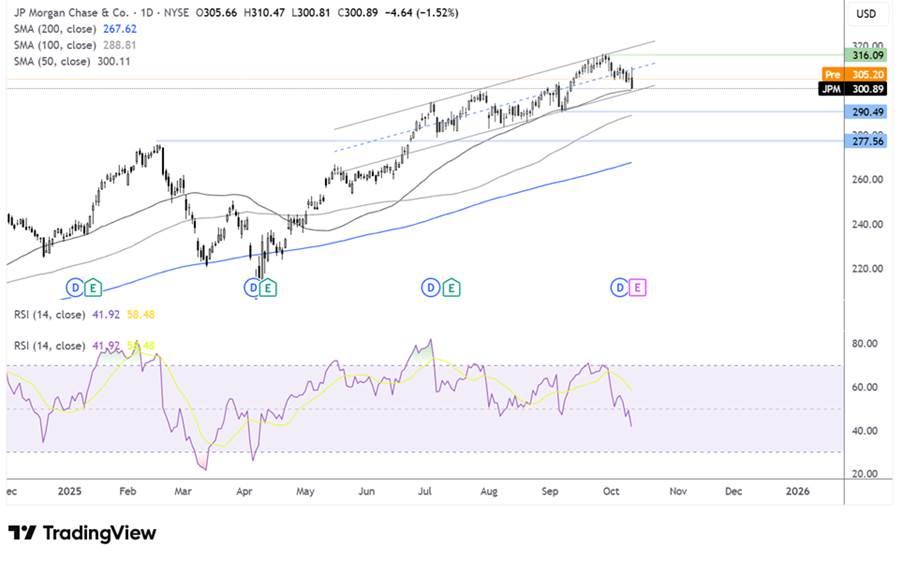The image size is (902, 561).
Task: Select the dividend D marker near July
Action: coord(430,287)
